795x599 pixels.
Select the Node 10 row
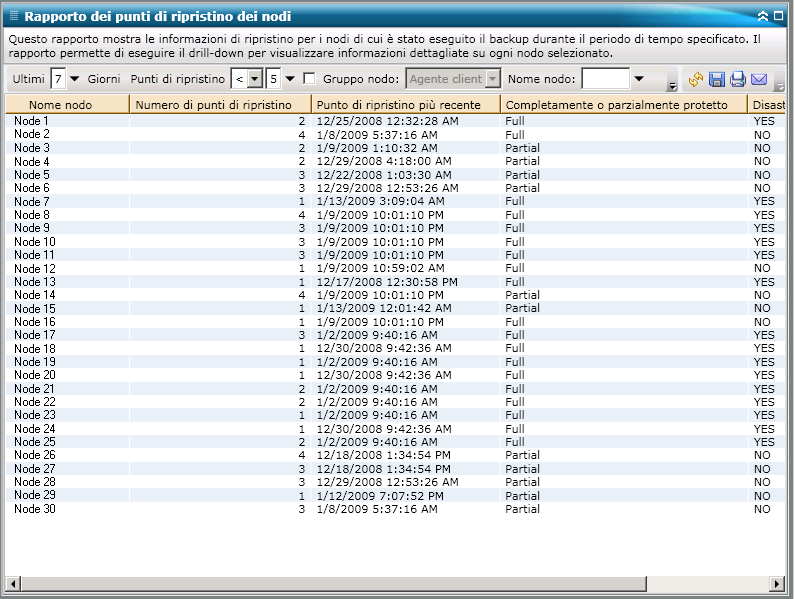(395, 241)
